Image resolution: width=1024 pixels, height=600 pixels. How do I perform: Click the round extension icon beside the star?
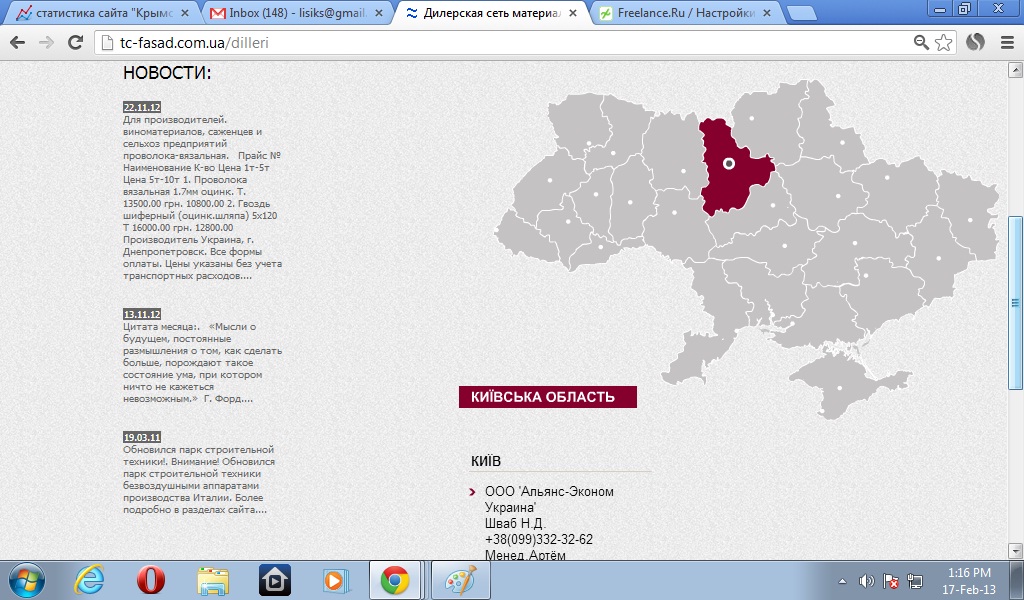tap(975, 42)
